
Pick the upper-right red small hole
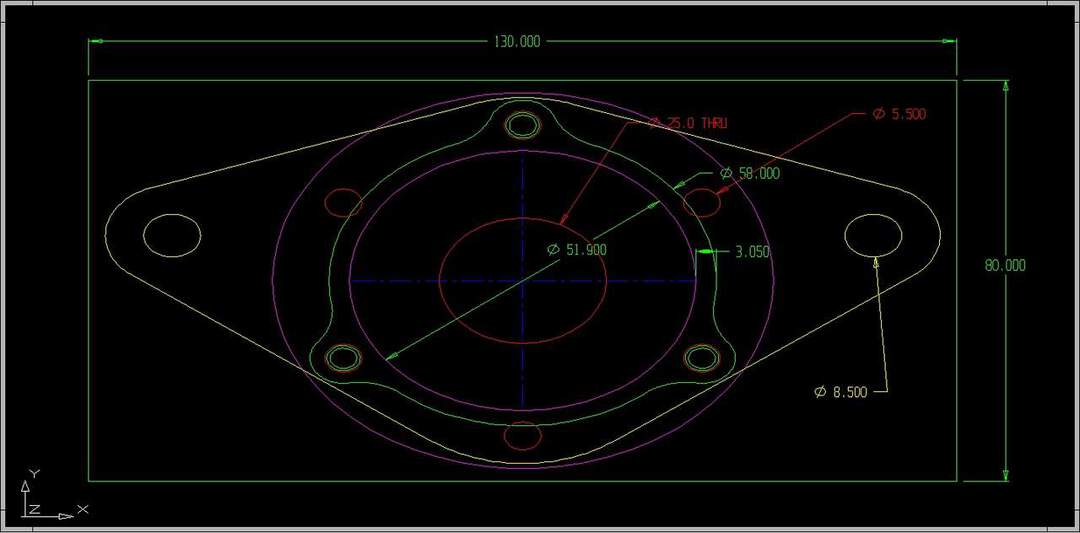pyautogui.click(x=702, y=202)
